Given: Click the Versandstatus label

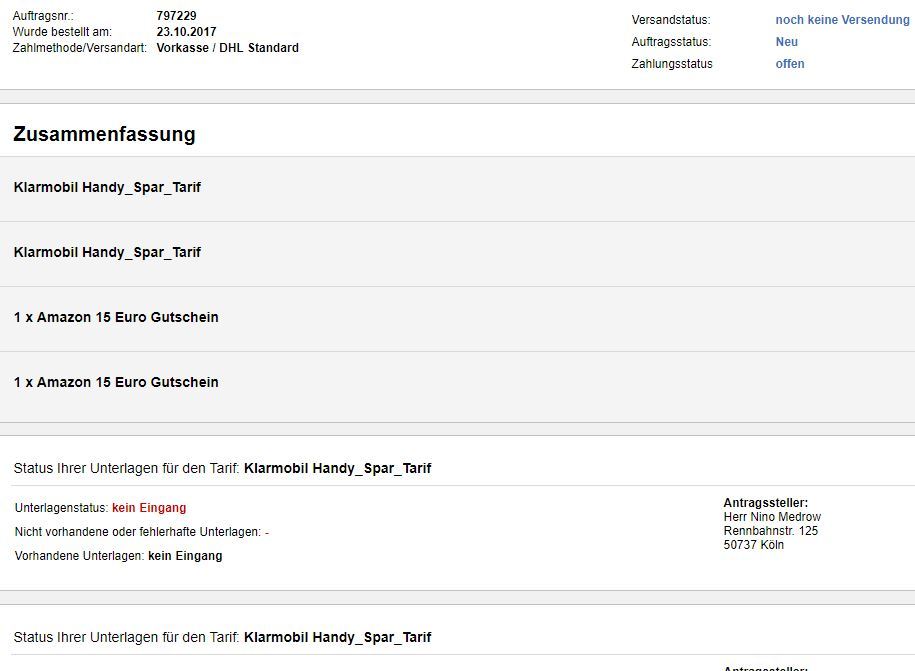Looking at the screenshot, I should (x=671, y=20).
